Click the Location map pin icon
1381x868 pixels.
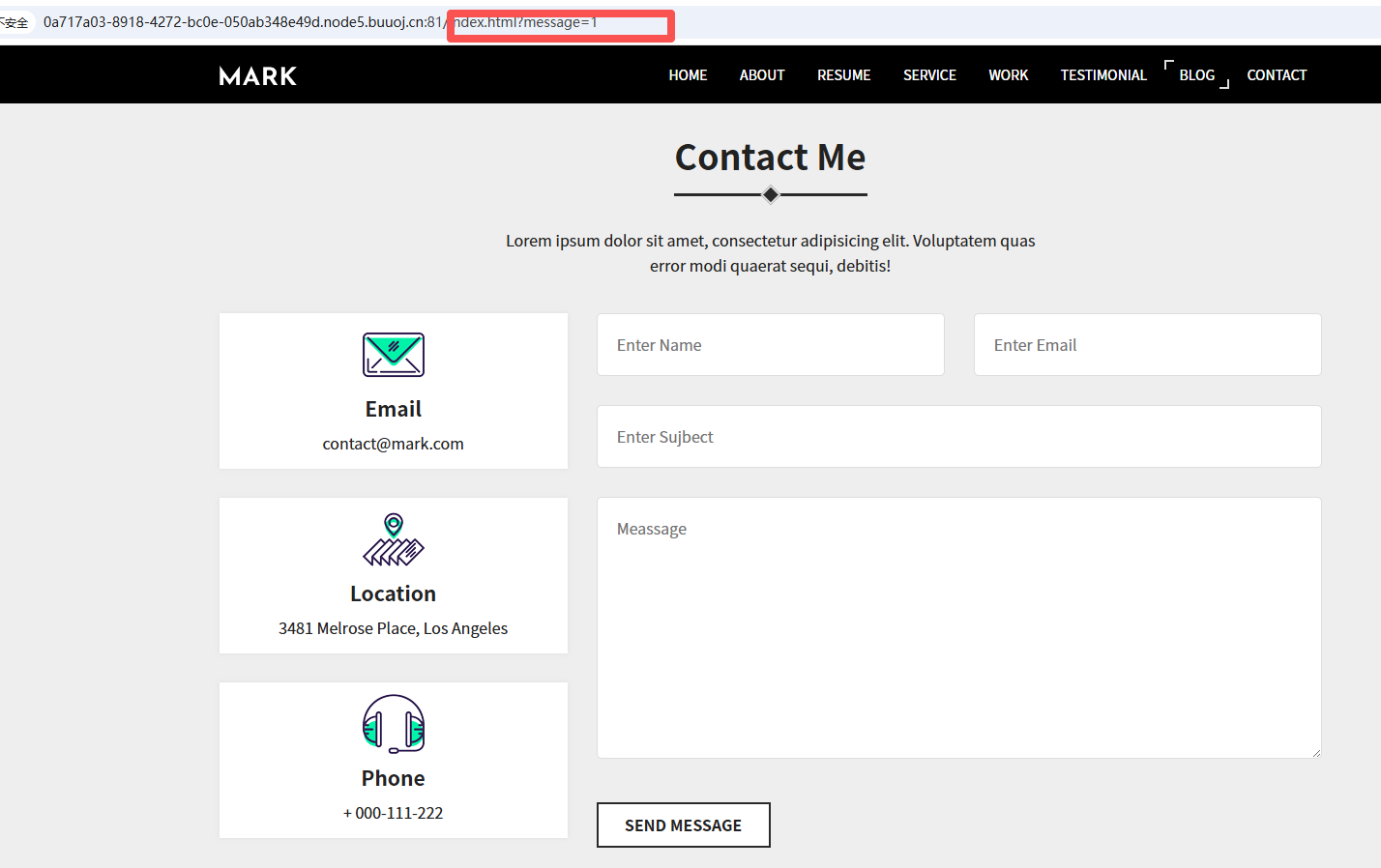point(394,539)
